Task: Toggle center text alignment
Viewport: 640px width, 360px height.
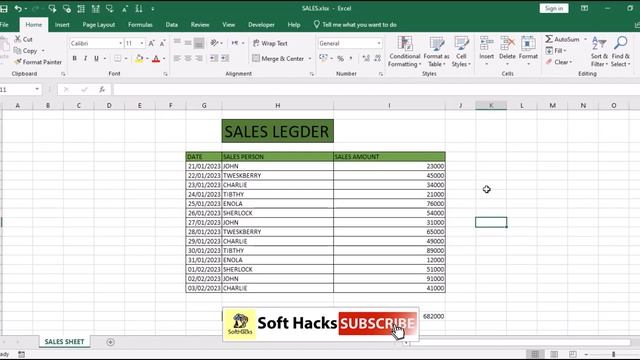Action: tap(188, 58)
